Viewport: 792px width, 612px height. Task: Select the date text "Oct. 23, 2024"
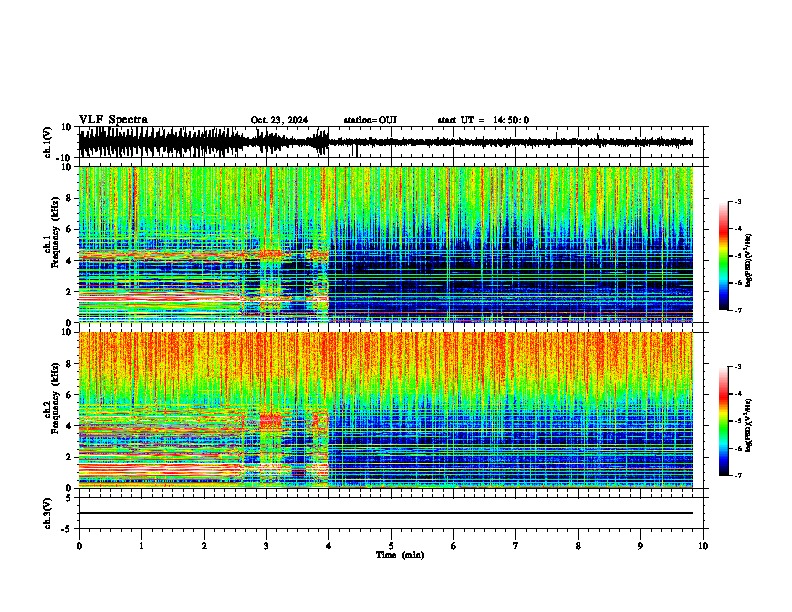tap(279, 120)
